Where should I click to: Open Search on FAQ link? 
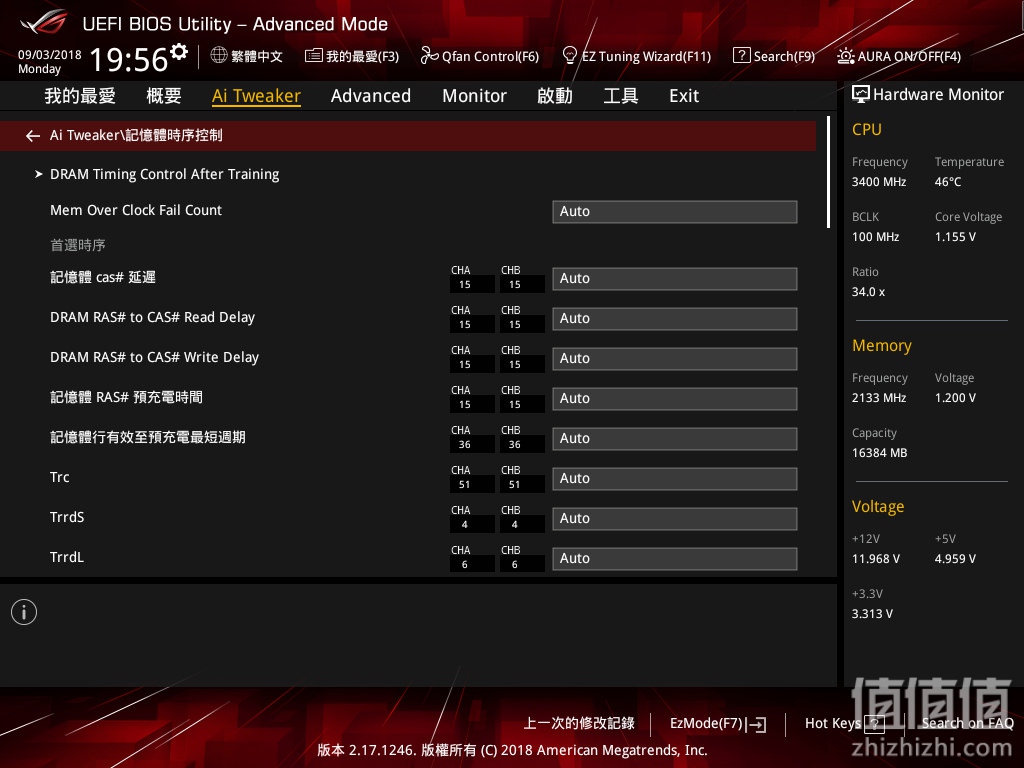967,724
